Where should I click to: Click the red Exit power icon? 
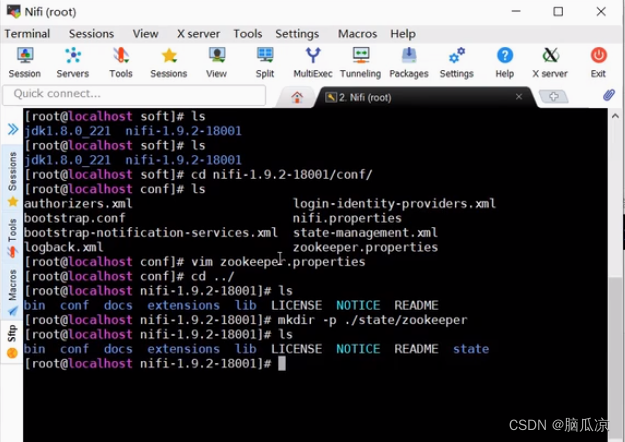pos(598,63)
